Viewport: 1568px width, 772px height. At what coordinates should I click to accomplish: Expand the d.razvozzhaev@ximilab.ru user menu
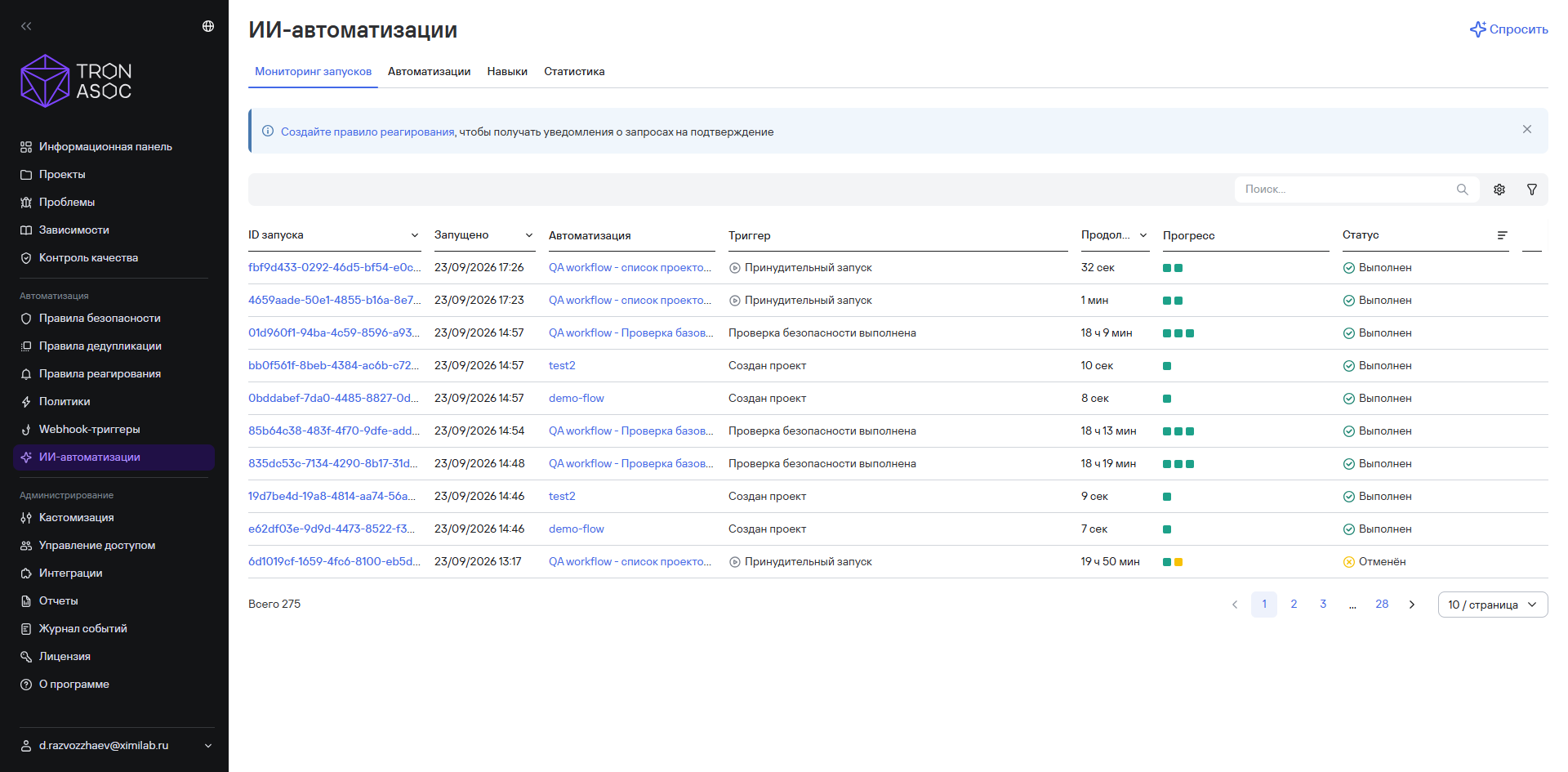click(114, 745)
